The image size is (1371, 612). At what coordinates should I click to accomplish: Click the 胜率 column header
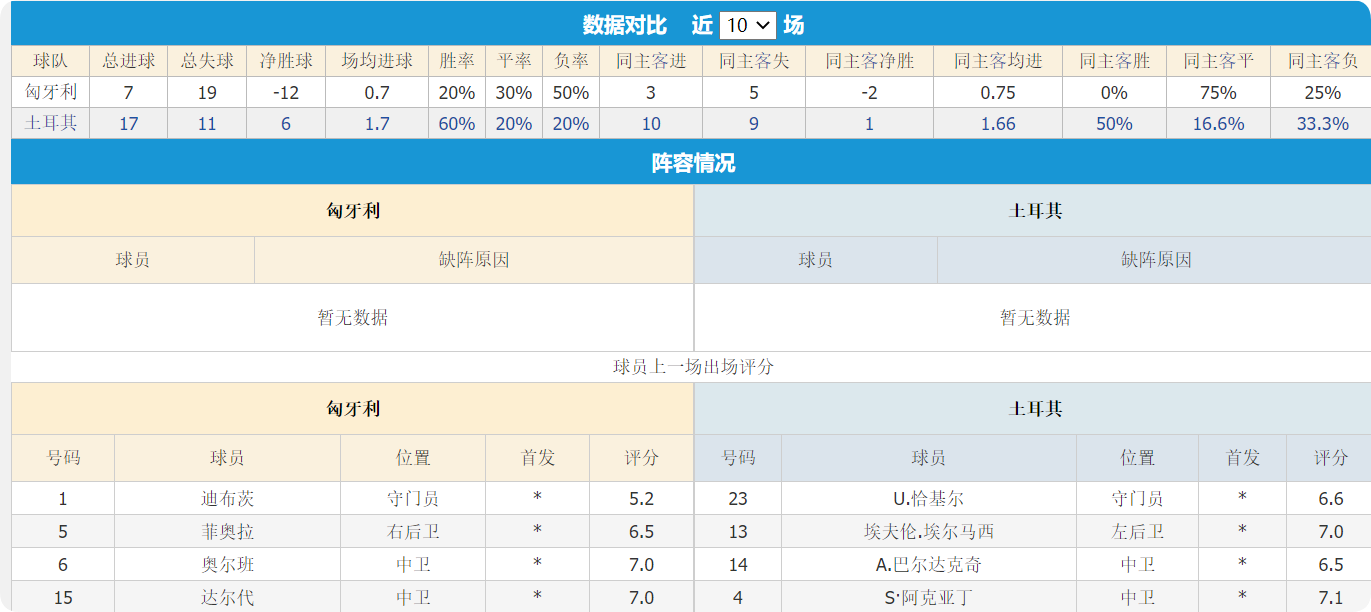tap(459, 60)
